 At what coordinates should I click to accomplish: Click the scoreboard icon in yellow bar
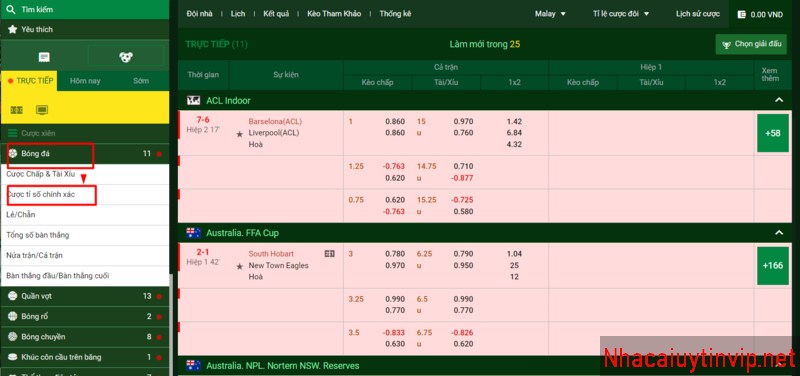click(x=16, y=110)
